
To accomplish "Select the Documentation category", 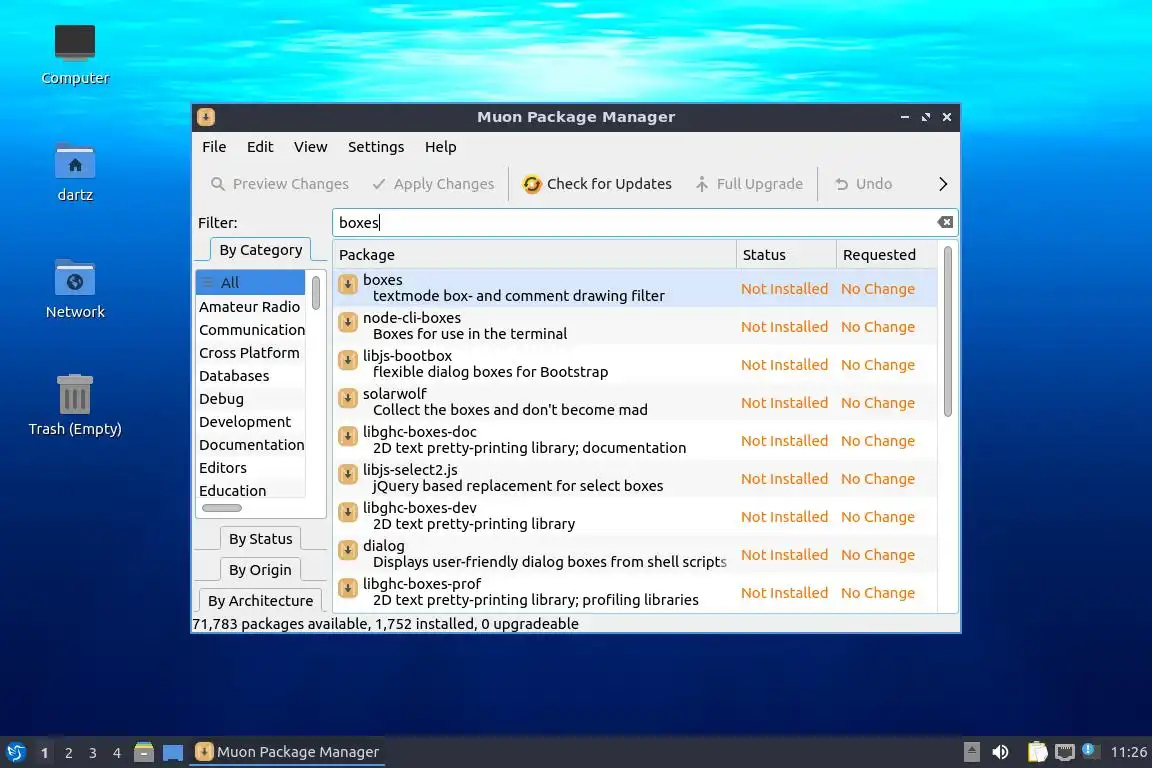I will click(250, 445).
